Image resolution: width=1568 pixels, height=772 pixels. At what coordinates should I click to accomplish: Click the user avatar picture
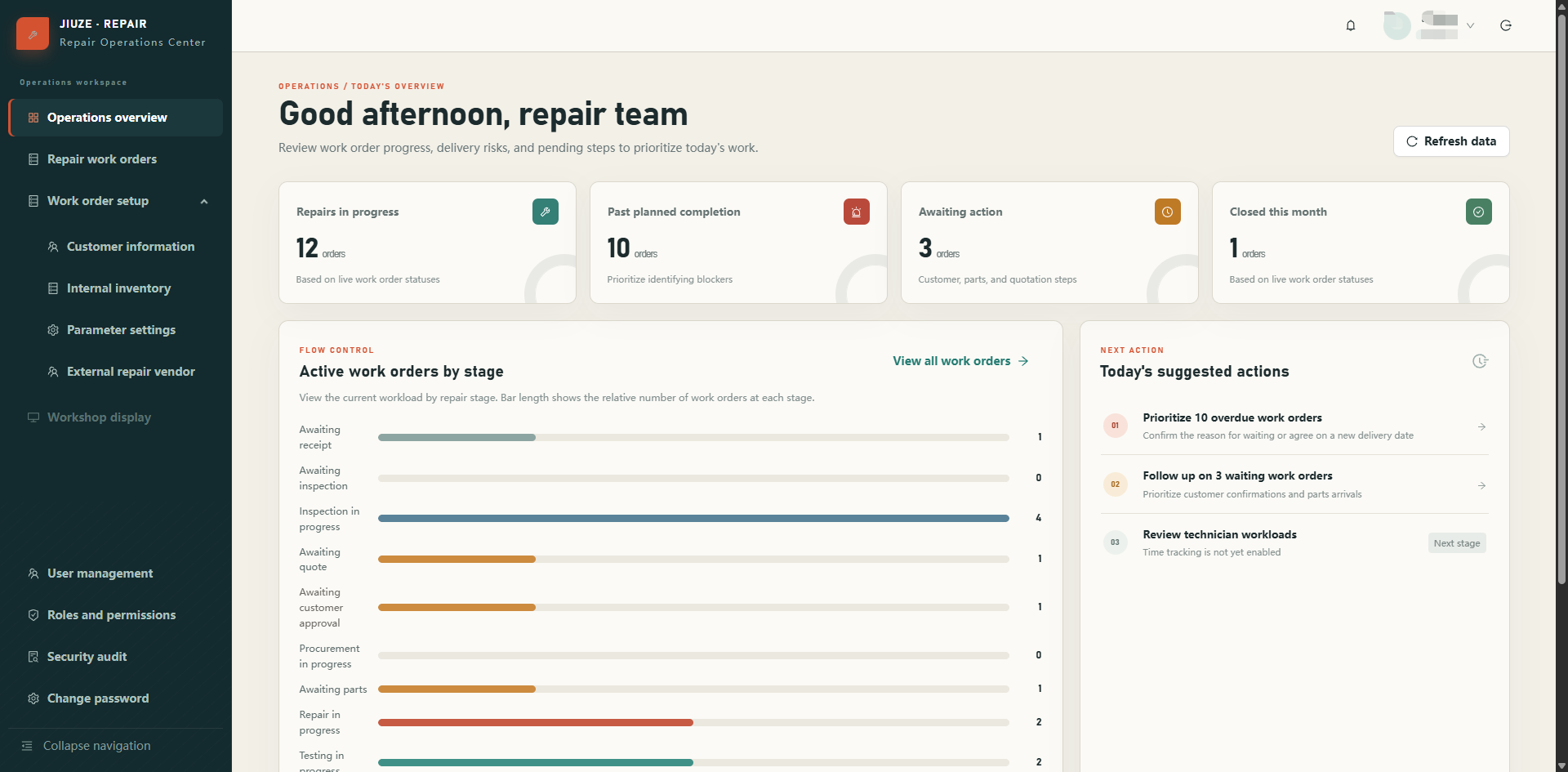[x=1396, y=25]
